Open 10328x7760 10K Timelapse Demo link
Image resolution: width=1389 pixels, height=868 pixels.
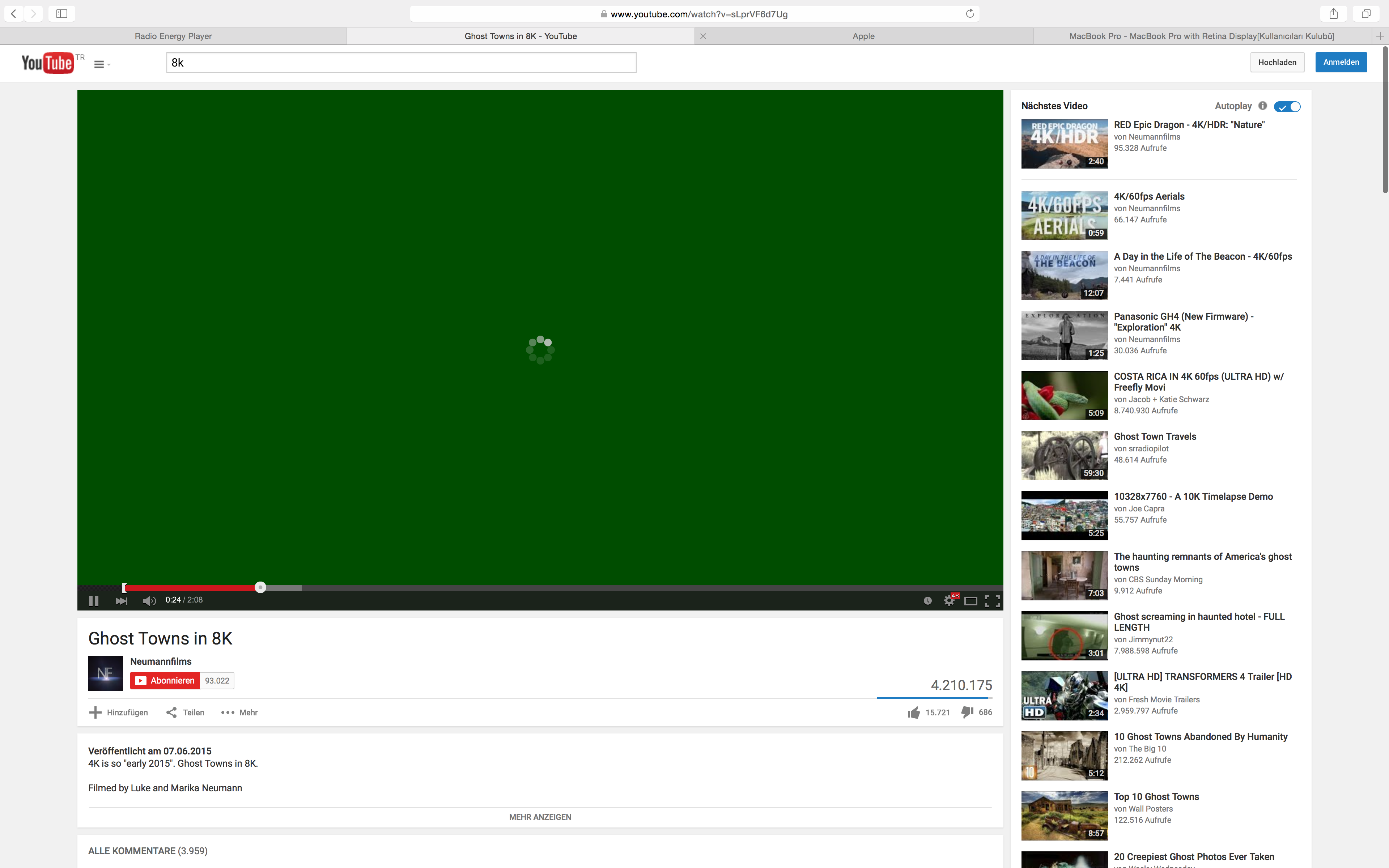pyautogui.click(x=1193, y=497)
